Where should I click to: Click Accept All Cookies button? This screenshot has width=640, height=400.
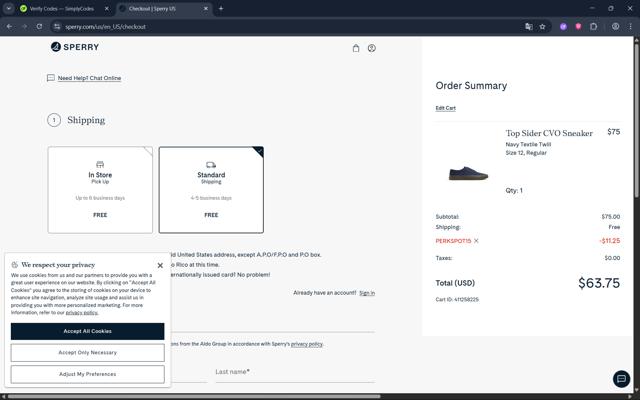point(87,331)
